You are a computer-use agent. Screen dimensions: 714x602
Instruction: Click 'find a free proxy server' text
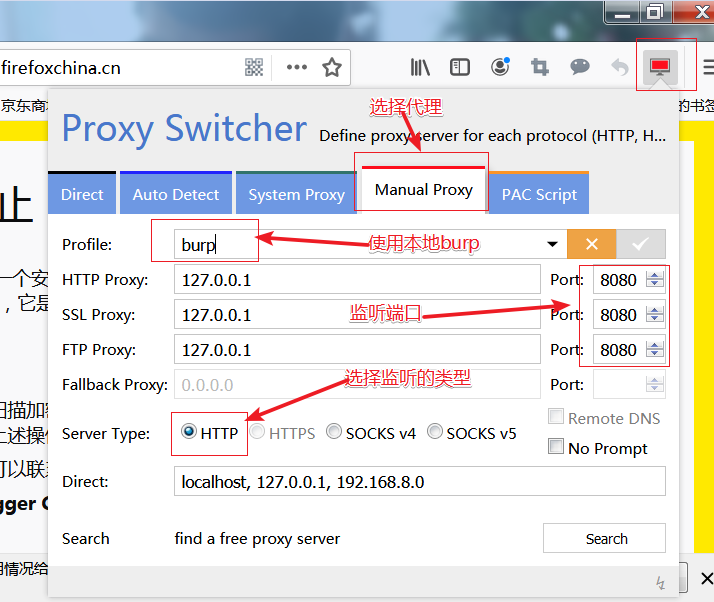257,539
